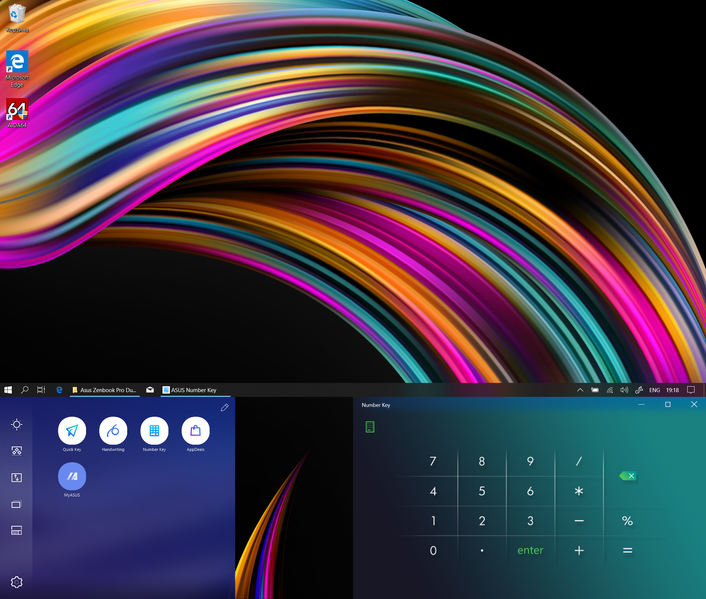Launch the MyASUS app
Viewport: 706px width, 599px height.
tap(72, 476)
